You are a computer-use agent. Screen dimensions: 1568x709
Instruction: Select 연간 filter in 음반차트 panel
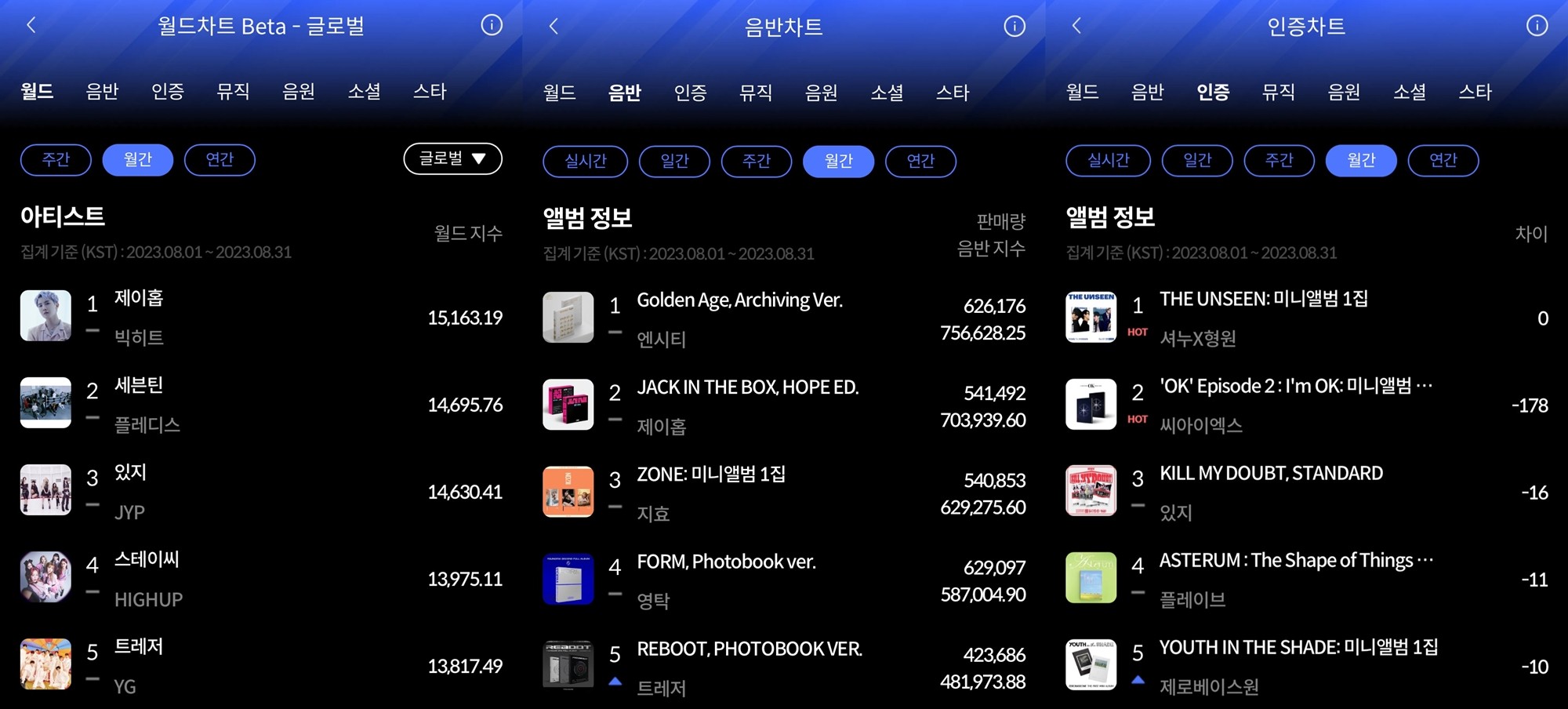[x=920, y=162]
